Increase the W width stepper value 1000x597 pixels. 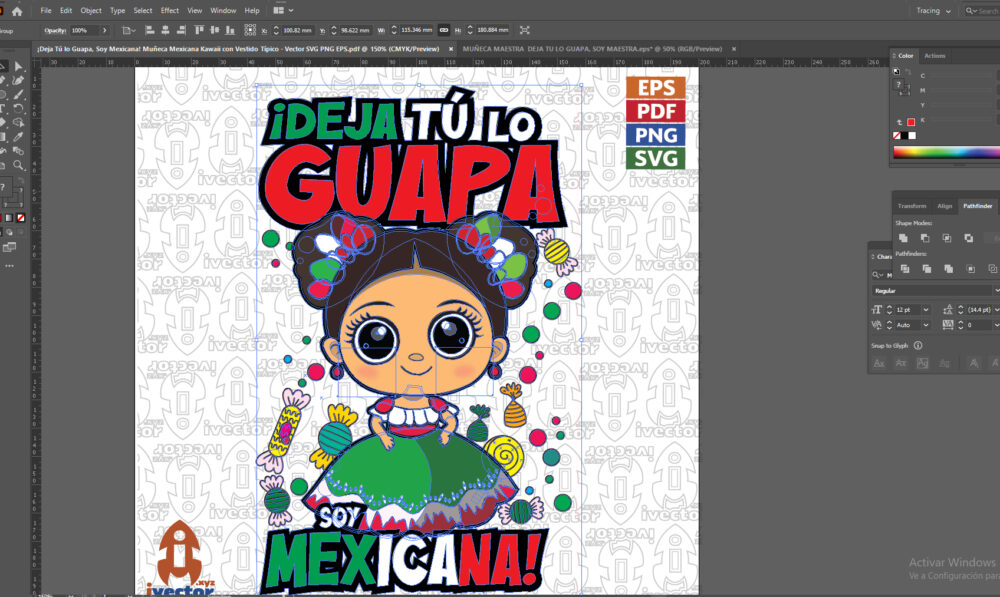pos(393,27)
